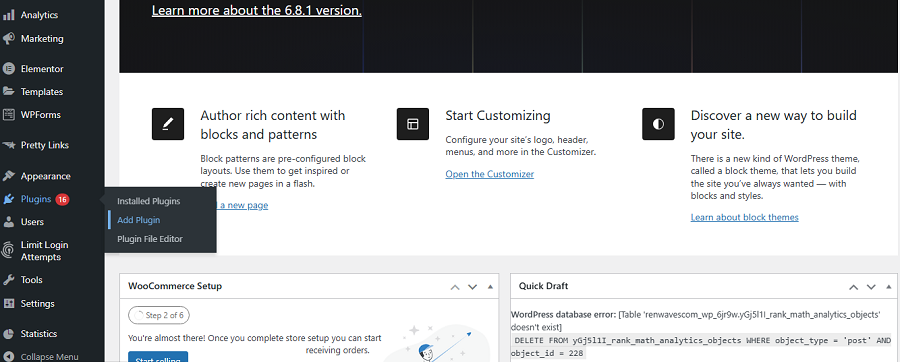Click the Pretty Links star icon
Image resolution: width=900 pixels, height=362 pixels.
9,145
